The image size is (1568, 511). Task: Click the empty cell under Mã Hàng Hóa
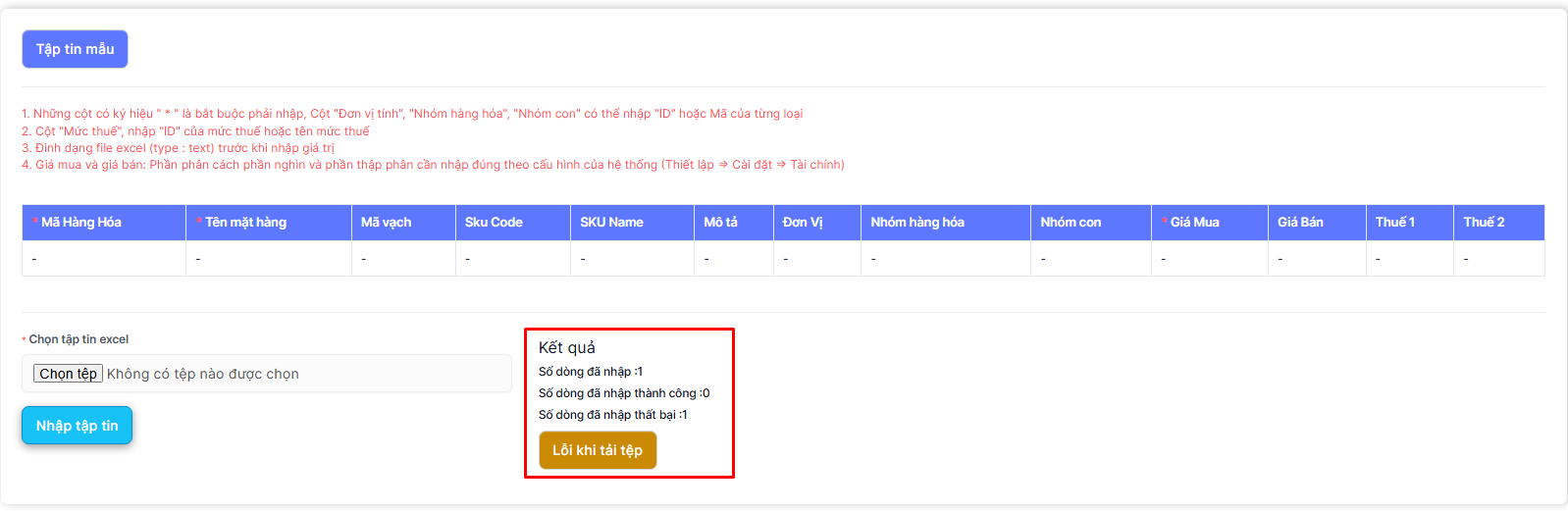click(x=103, y=259)
